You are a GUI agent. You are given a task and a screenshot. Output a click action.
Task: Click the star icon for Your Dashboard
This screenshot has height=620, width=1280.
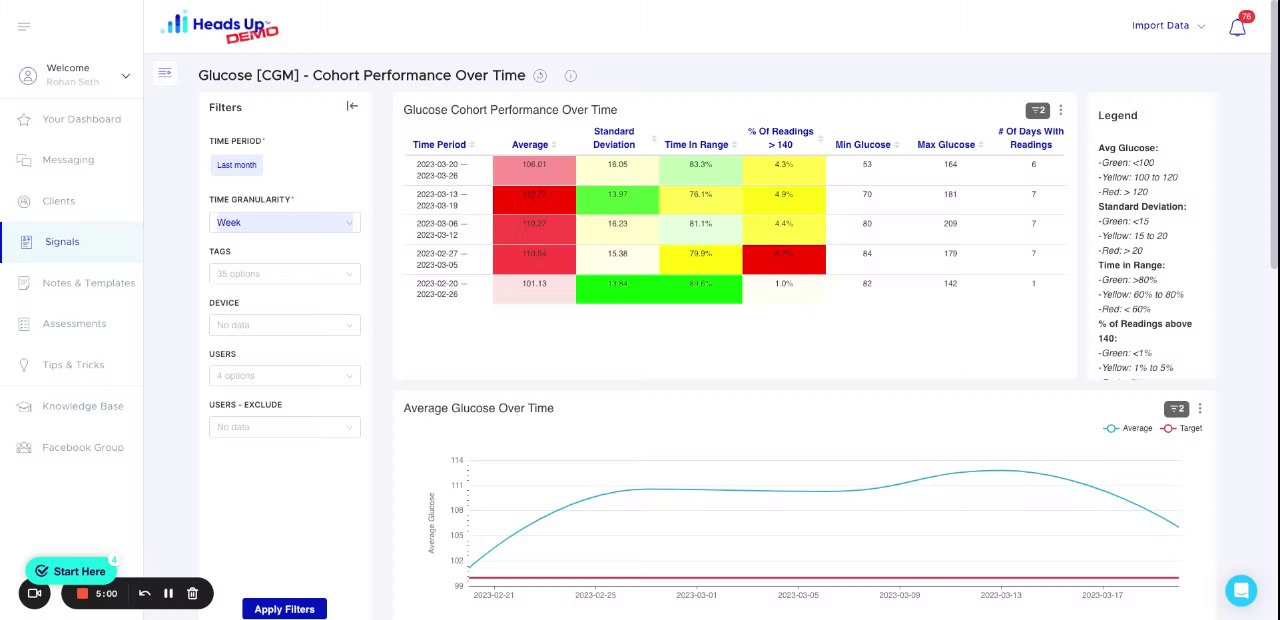pos(24,119)
